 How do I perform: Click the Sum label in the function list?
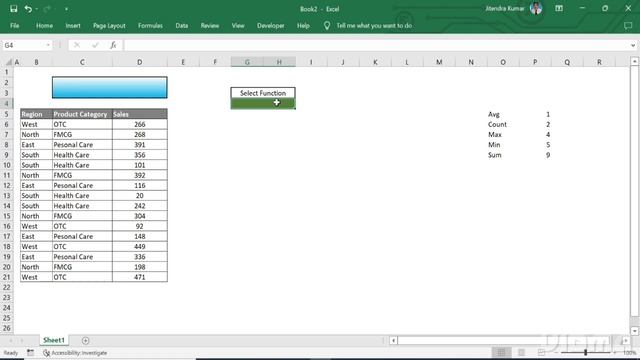point(494,155)
